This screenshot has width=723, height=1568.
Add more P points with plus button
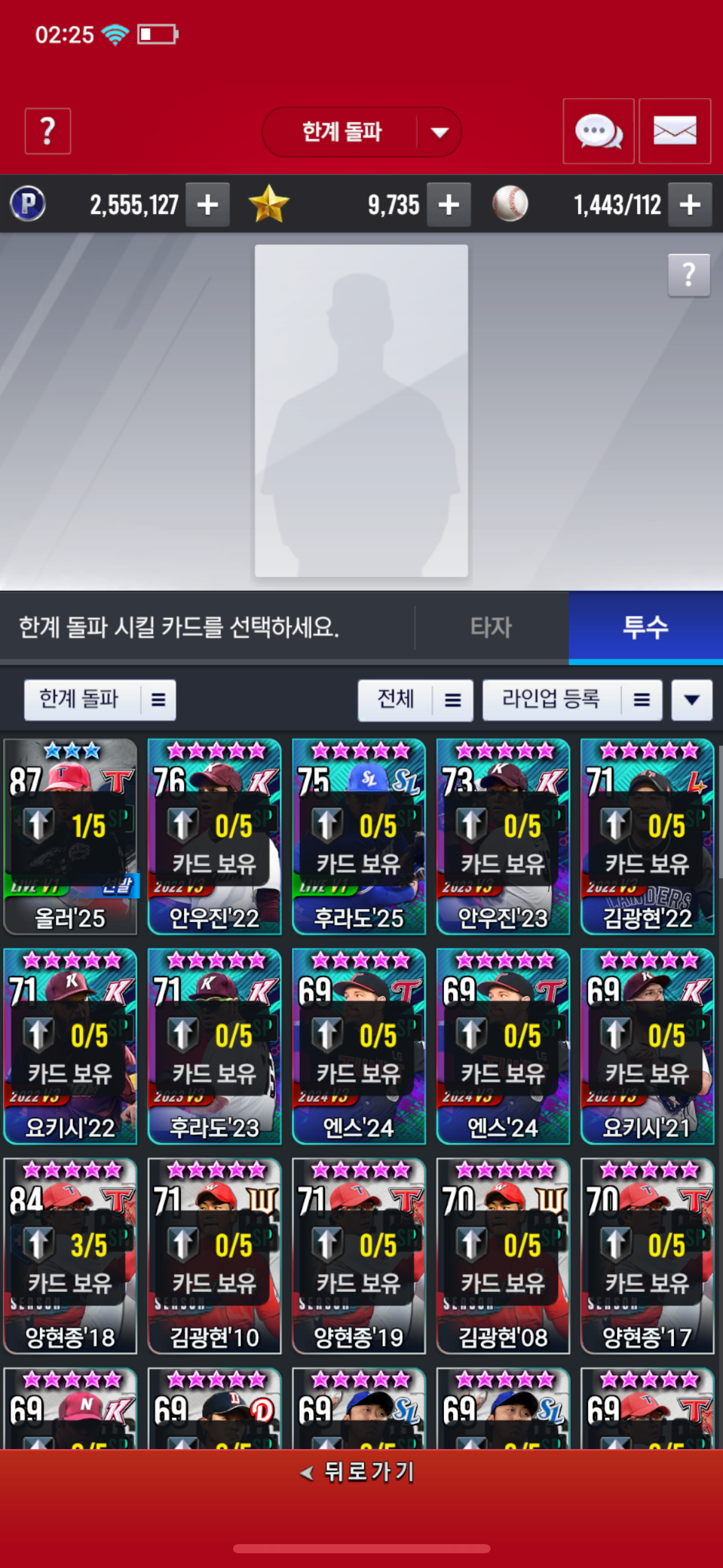(x=208, y=204)
